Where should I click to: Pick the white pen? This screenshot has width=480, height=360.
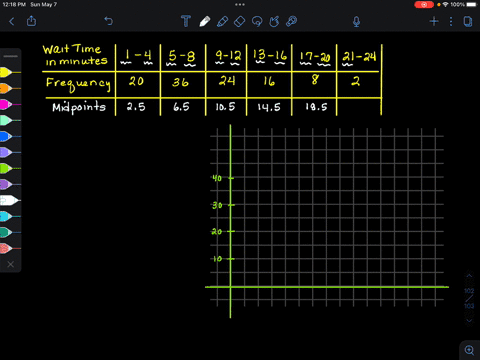[x=10, y=200]
